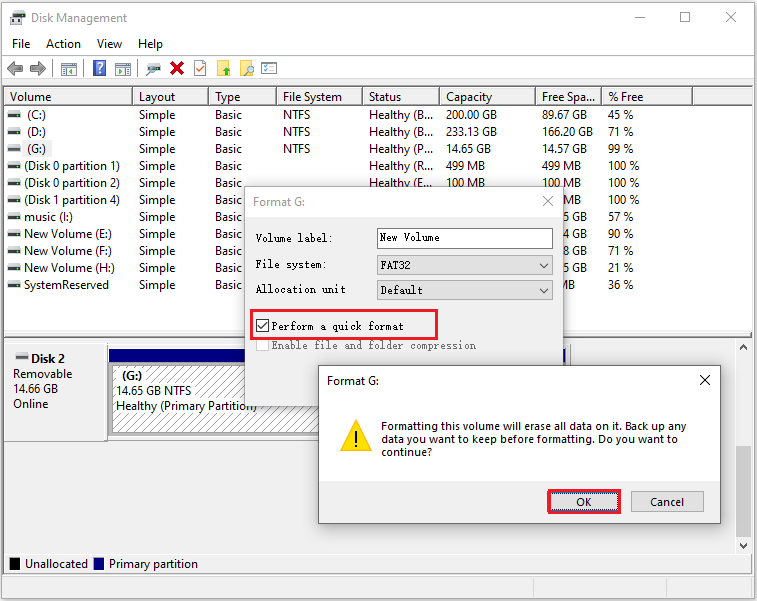The image size is (757, 601).
Task: Select the Disk 2 Removable label
Action: (x=55, y=392)
